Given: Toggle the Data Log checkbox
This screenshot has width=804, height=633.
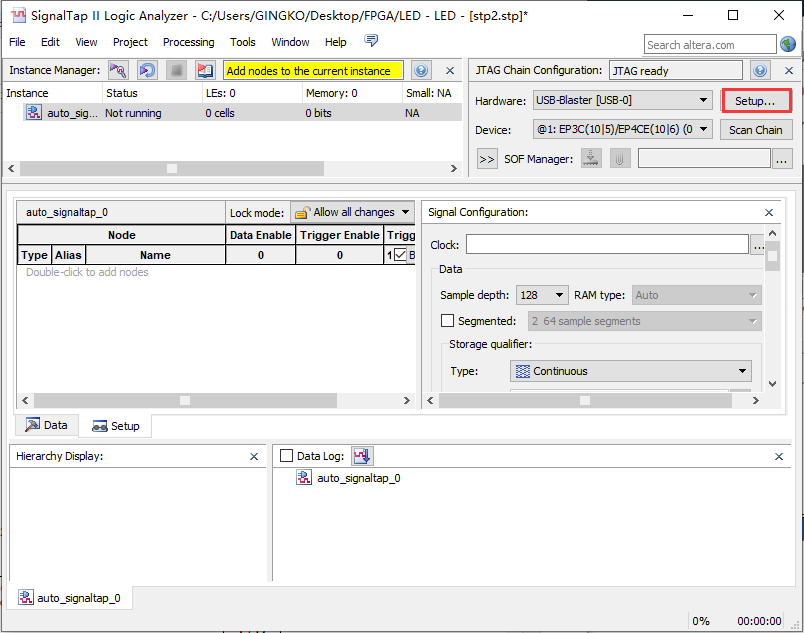Looking at the screenshot, I should [x=287, y=456].
